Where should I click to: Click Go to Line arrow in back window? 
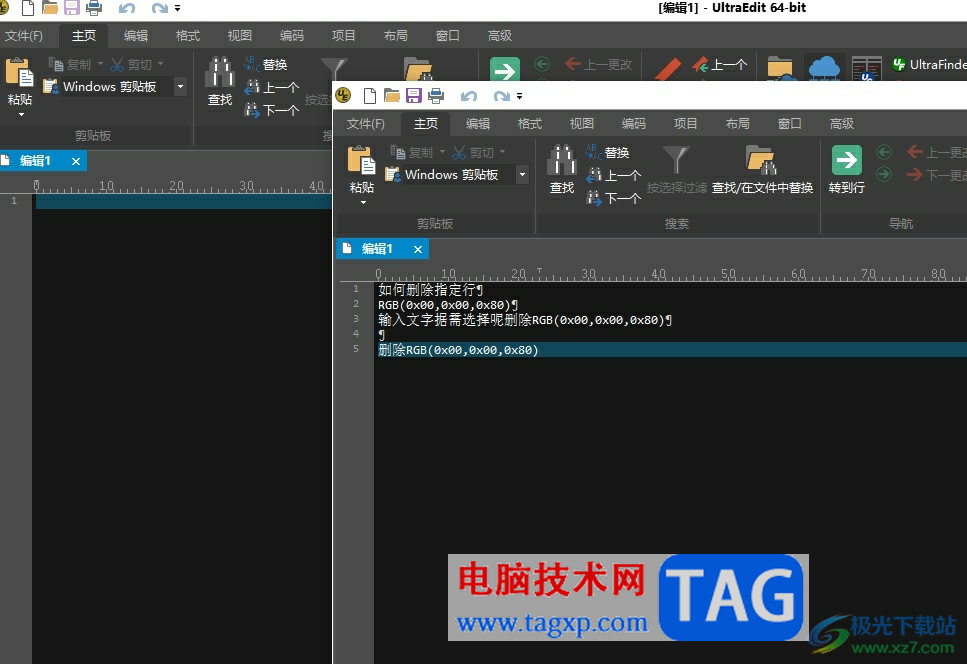click(x=504, y=70)
